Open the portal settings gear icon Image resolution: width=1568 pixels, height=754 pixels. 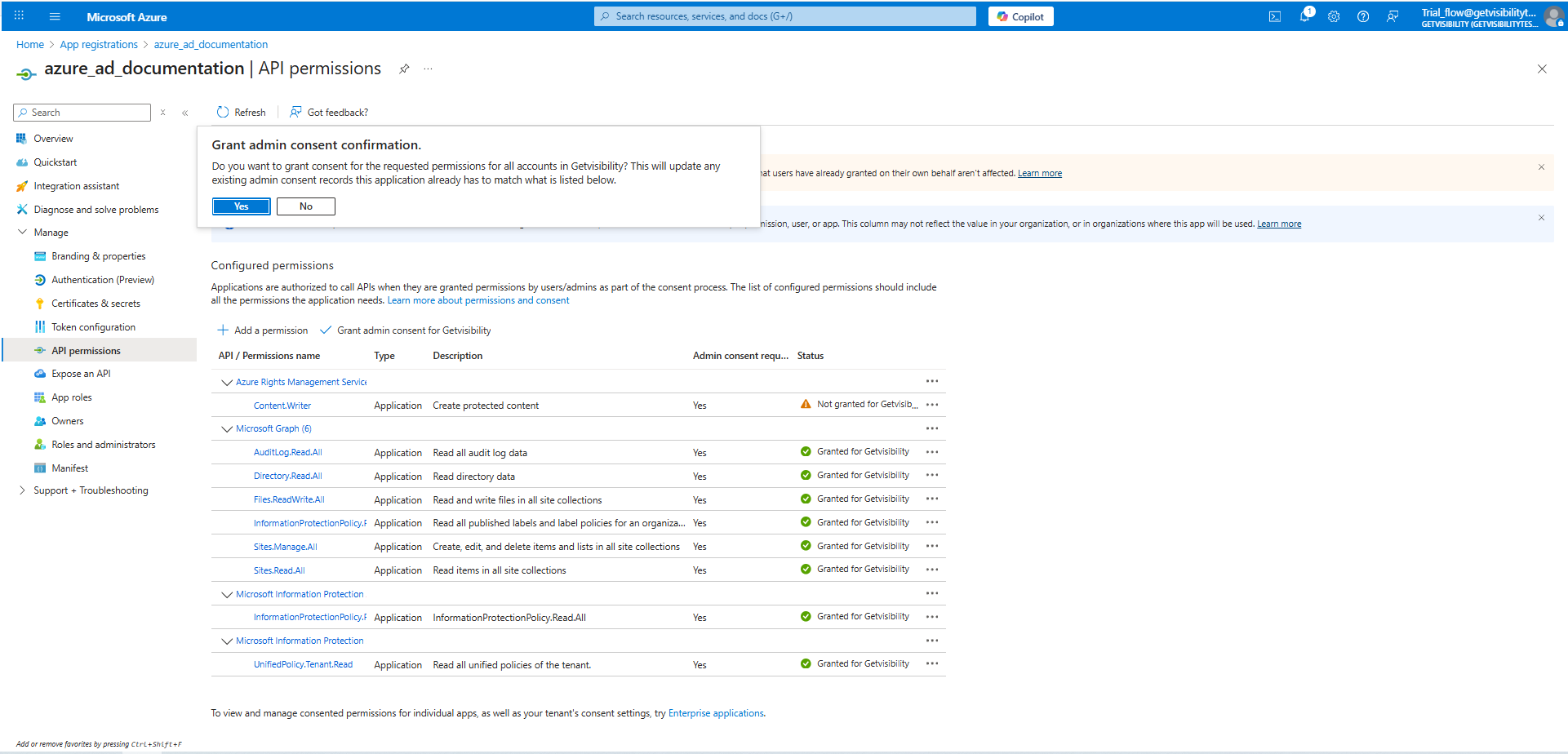[x=1334, y=16]
